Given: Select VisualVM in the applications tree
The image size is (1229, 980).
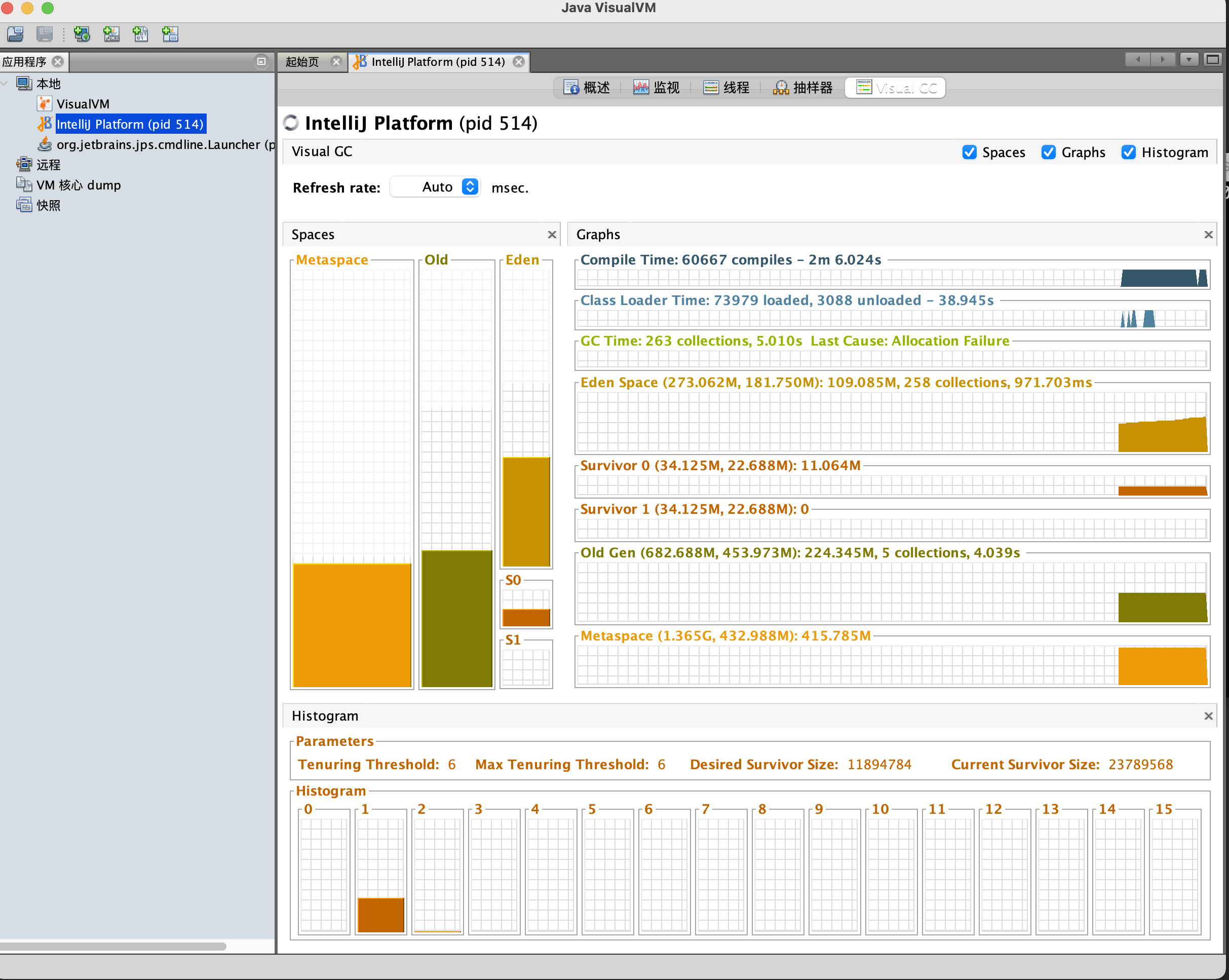Looking at the screenshot, I should coord(83,104).
